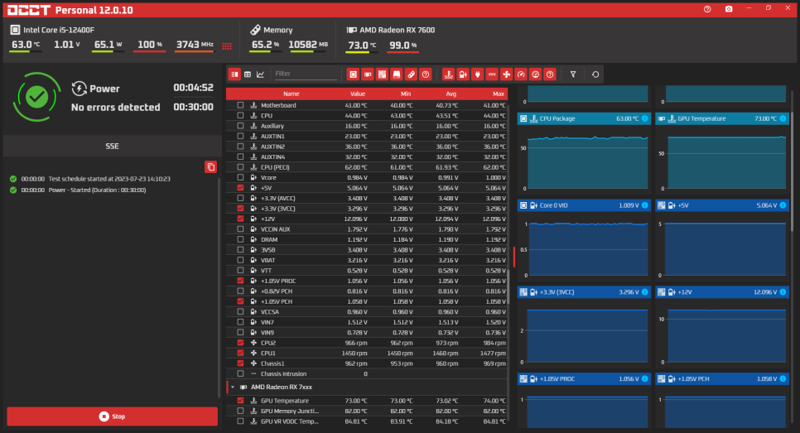Toggle the fan sensors filter icon
Image resolution: width=800 pixels, height=433 pixels.
click(x=506, y=74)
